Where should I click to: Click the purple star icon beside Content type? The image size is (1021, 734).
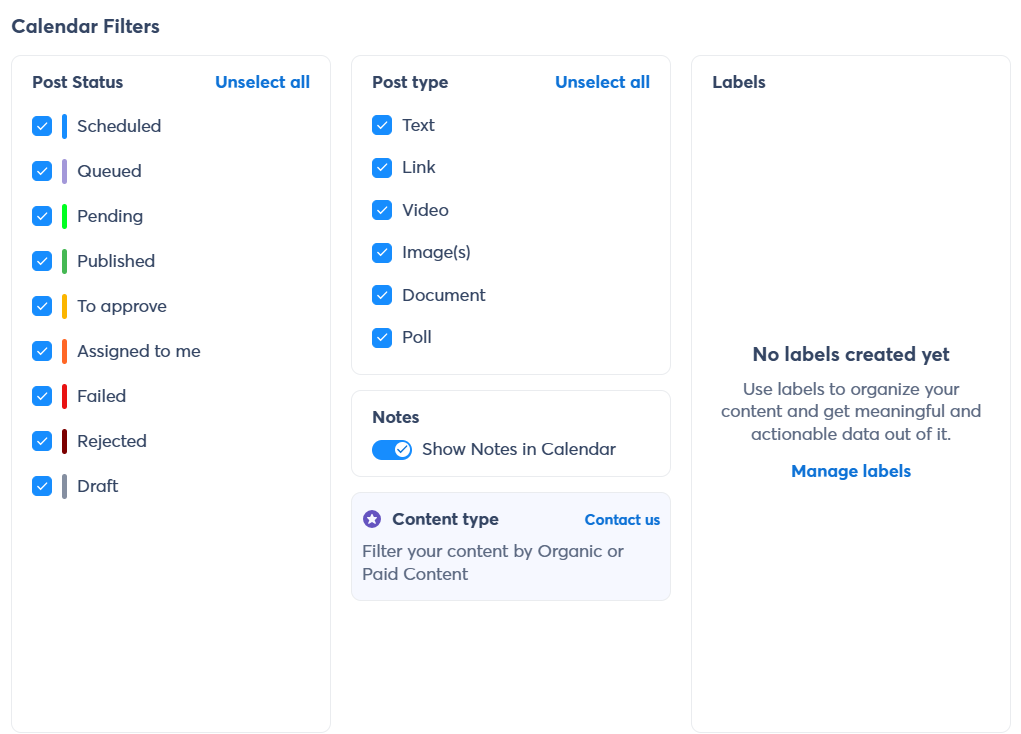coord(372,519)
